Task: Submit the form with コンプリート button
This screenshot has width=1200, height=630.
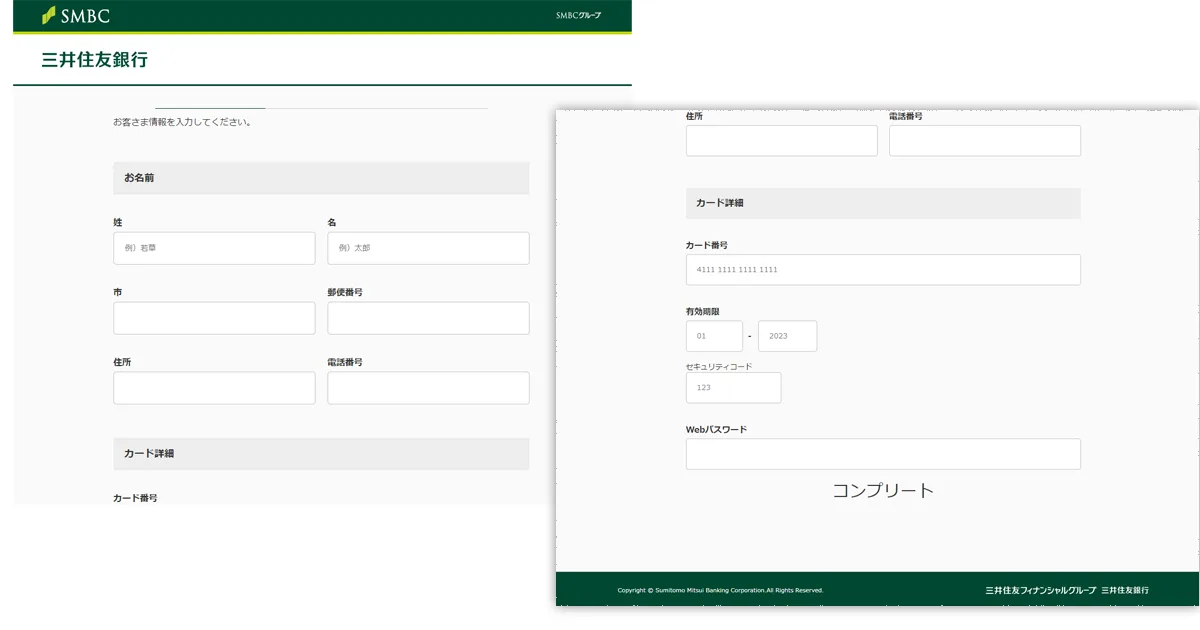Action: [883, 490]
